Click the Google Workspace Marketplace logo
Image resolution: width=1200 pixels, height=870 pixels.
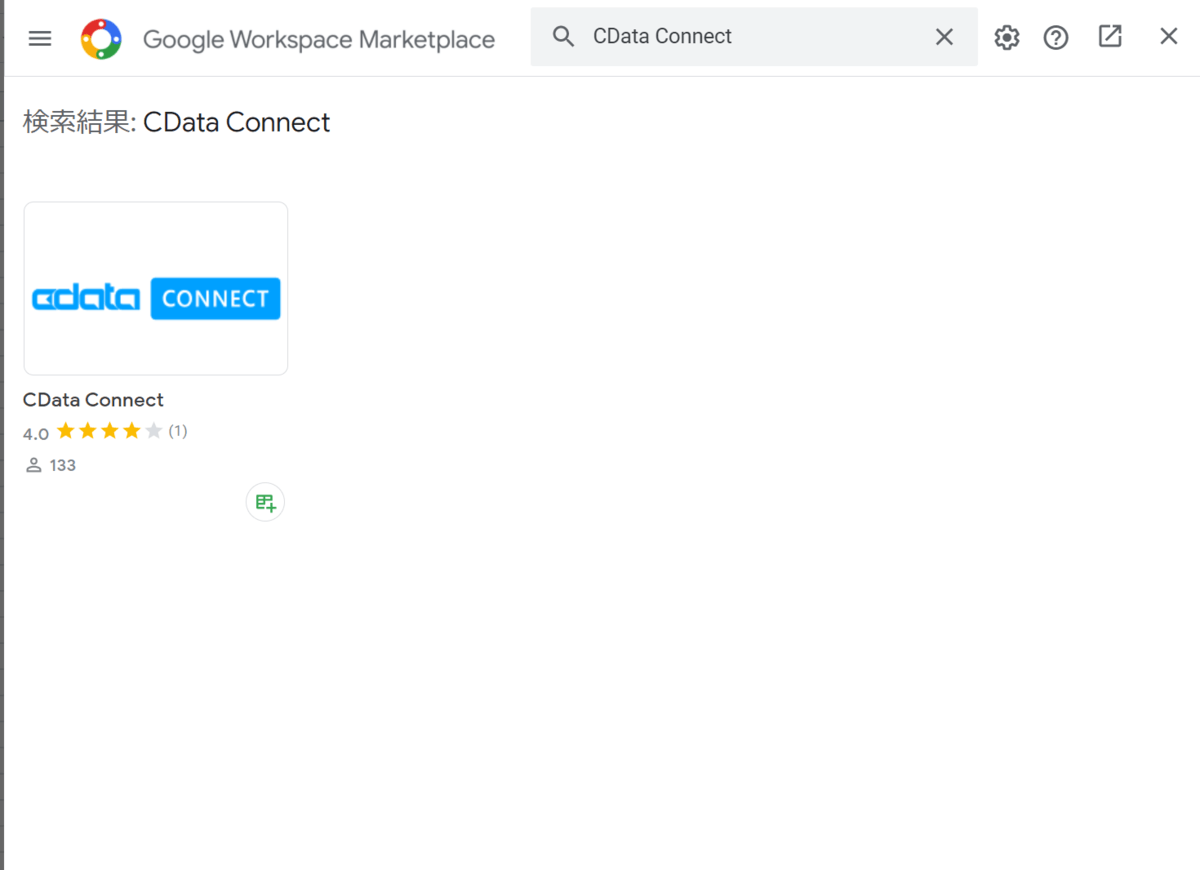101,39
